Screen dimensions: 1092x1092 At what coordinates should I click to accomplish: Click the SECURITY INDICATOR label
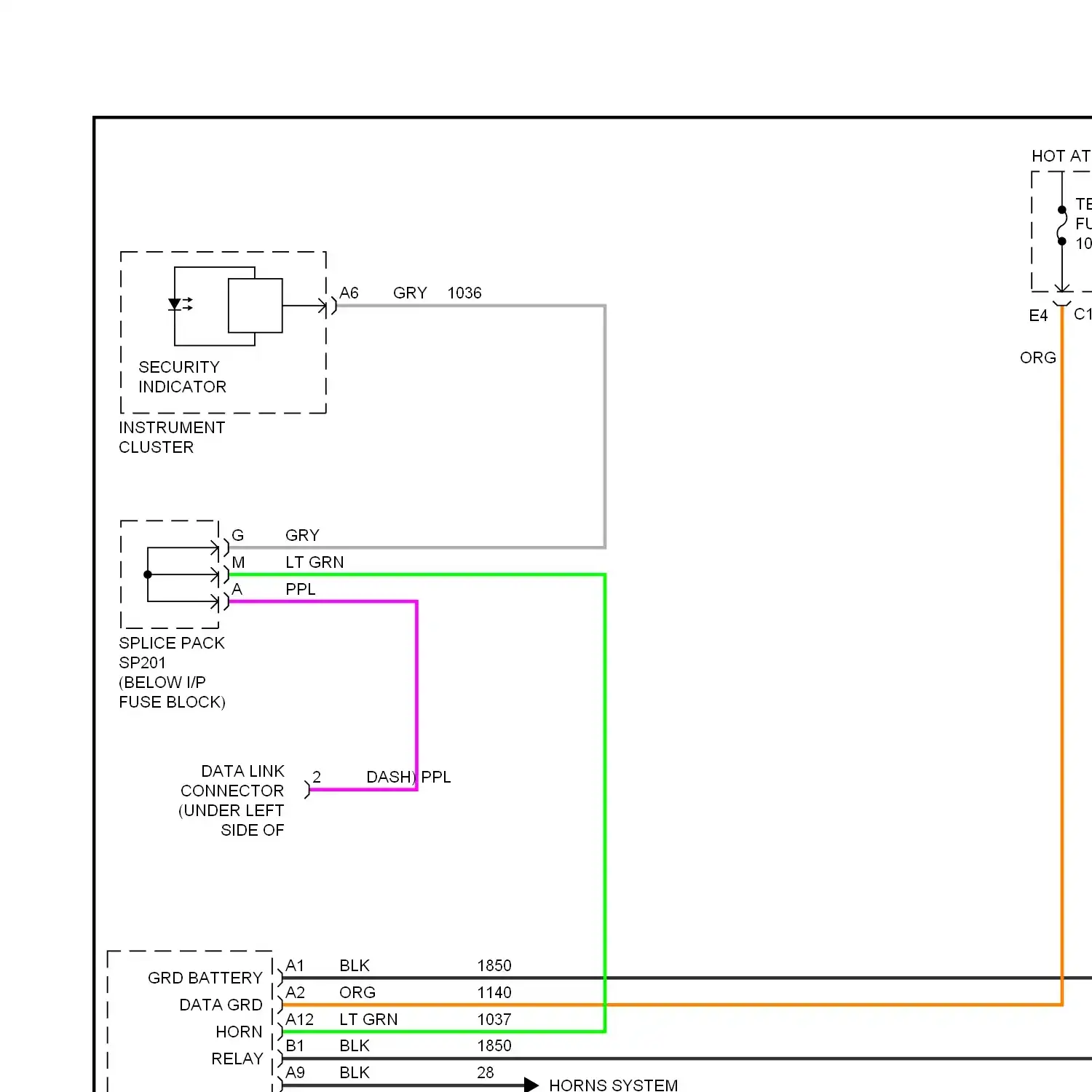pos(182,376)
